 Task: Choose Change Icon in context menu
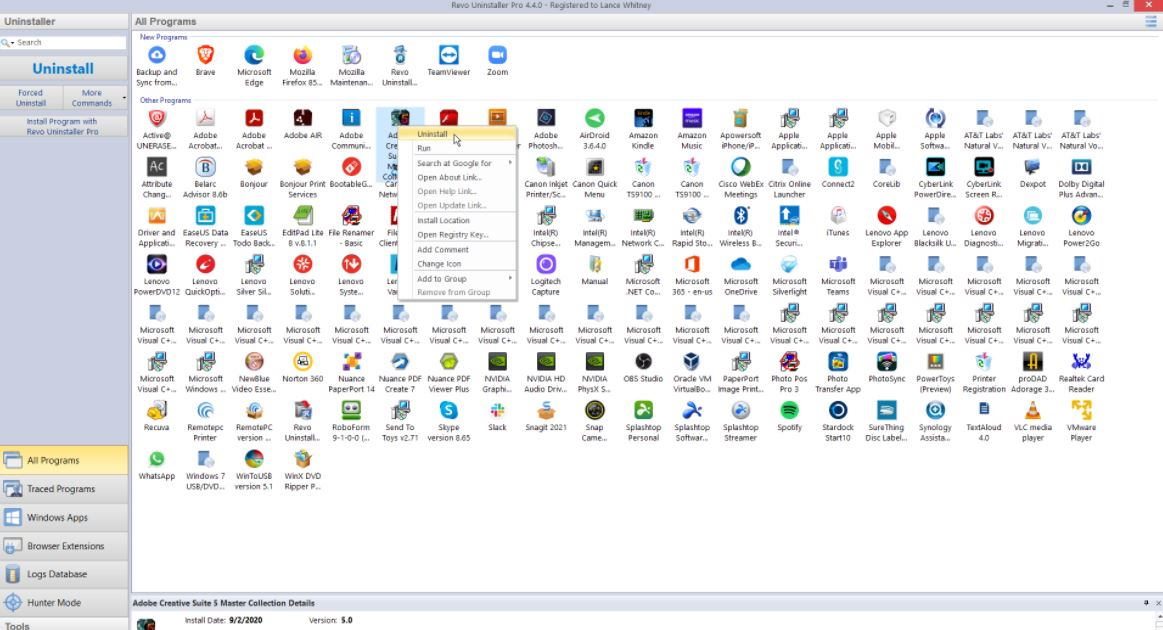tap(457, 264)
